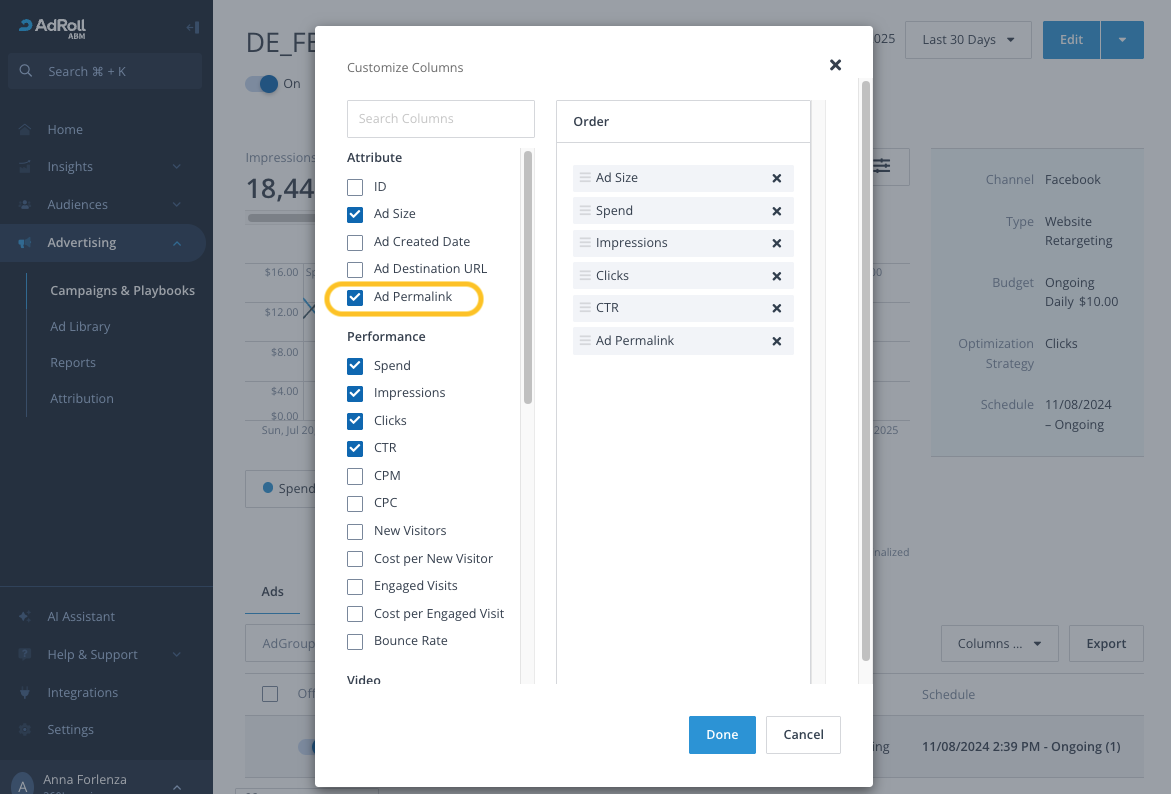This screenshot has width=1171, height=794.
Task: Open the dropdown arrow beside Edit
Action: click(x=1122, y=40)
